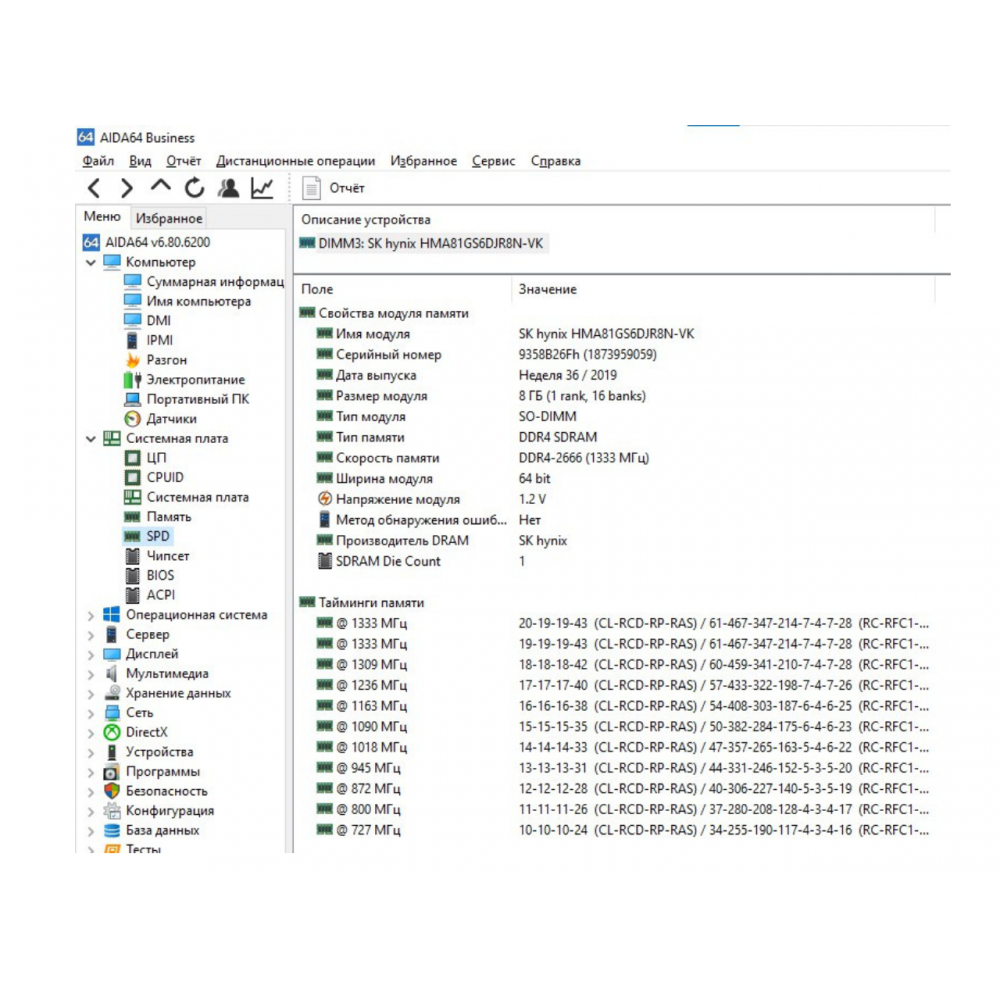
Task: Collapse the Системная плата parent node
Action: (x=91, y=439)
